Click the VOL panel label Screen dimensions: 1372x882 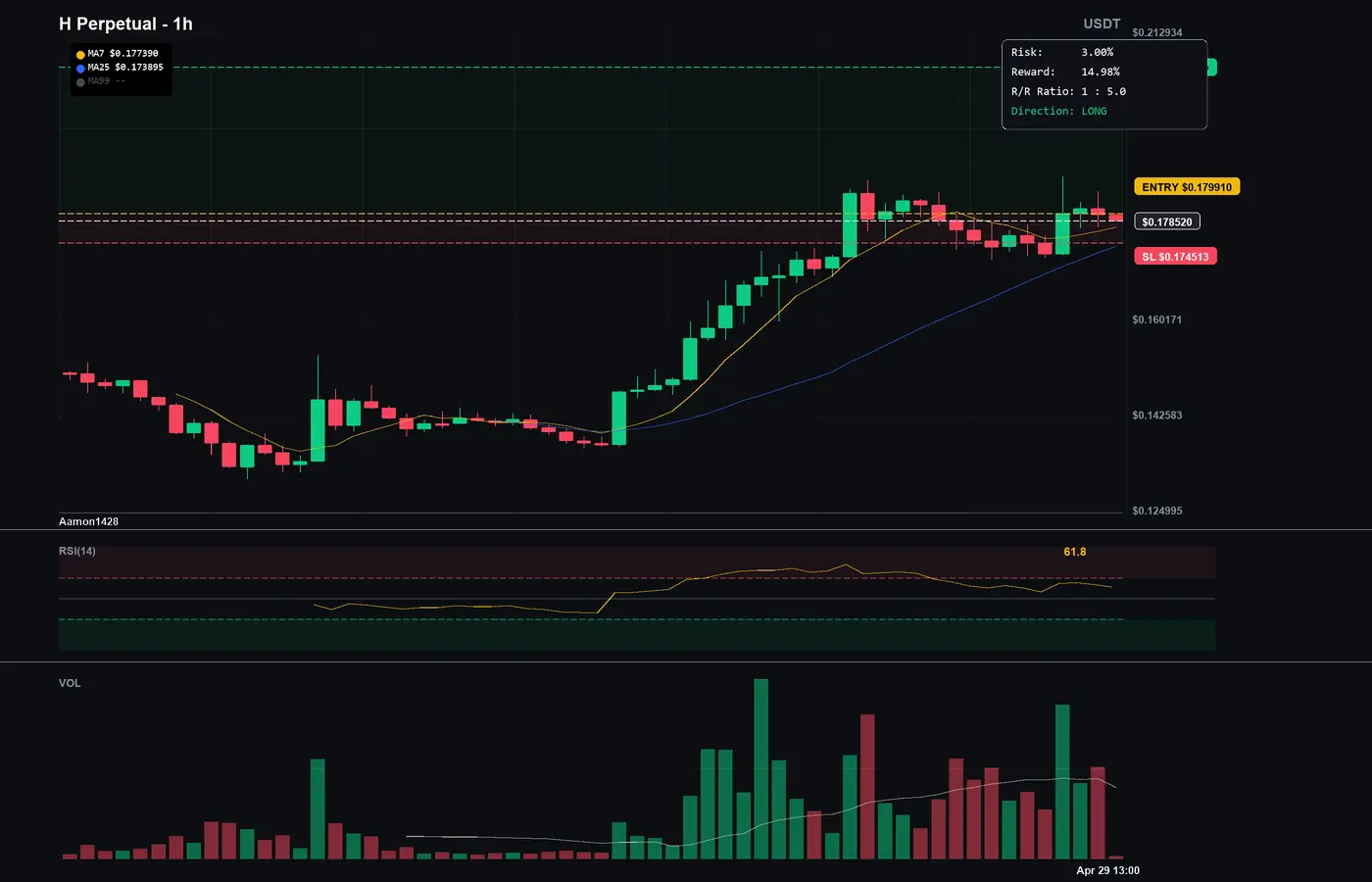70,683
